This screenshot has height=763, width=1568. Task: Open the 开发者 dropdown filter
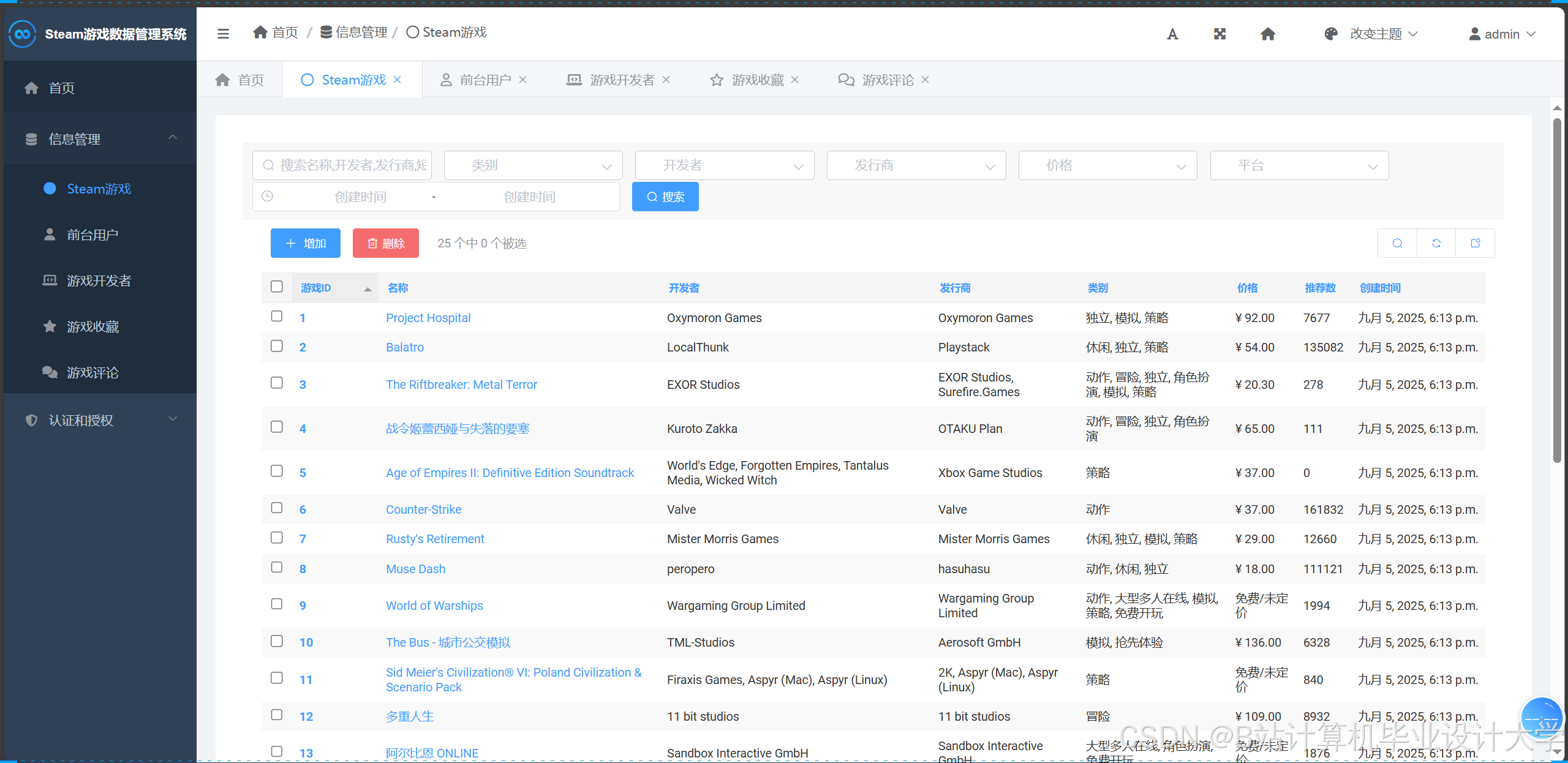coord(724,165)
